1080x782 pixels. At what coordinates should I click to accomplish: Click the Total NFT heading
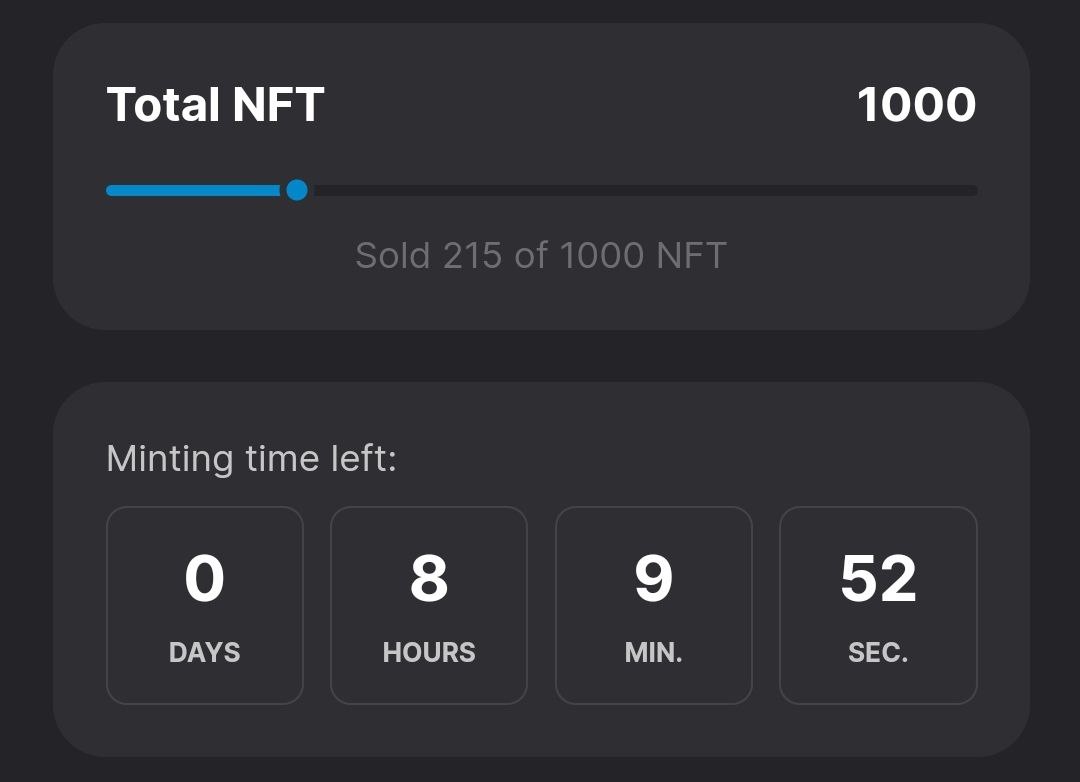215,105
